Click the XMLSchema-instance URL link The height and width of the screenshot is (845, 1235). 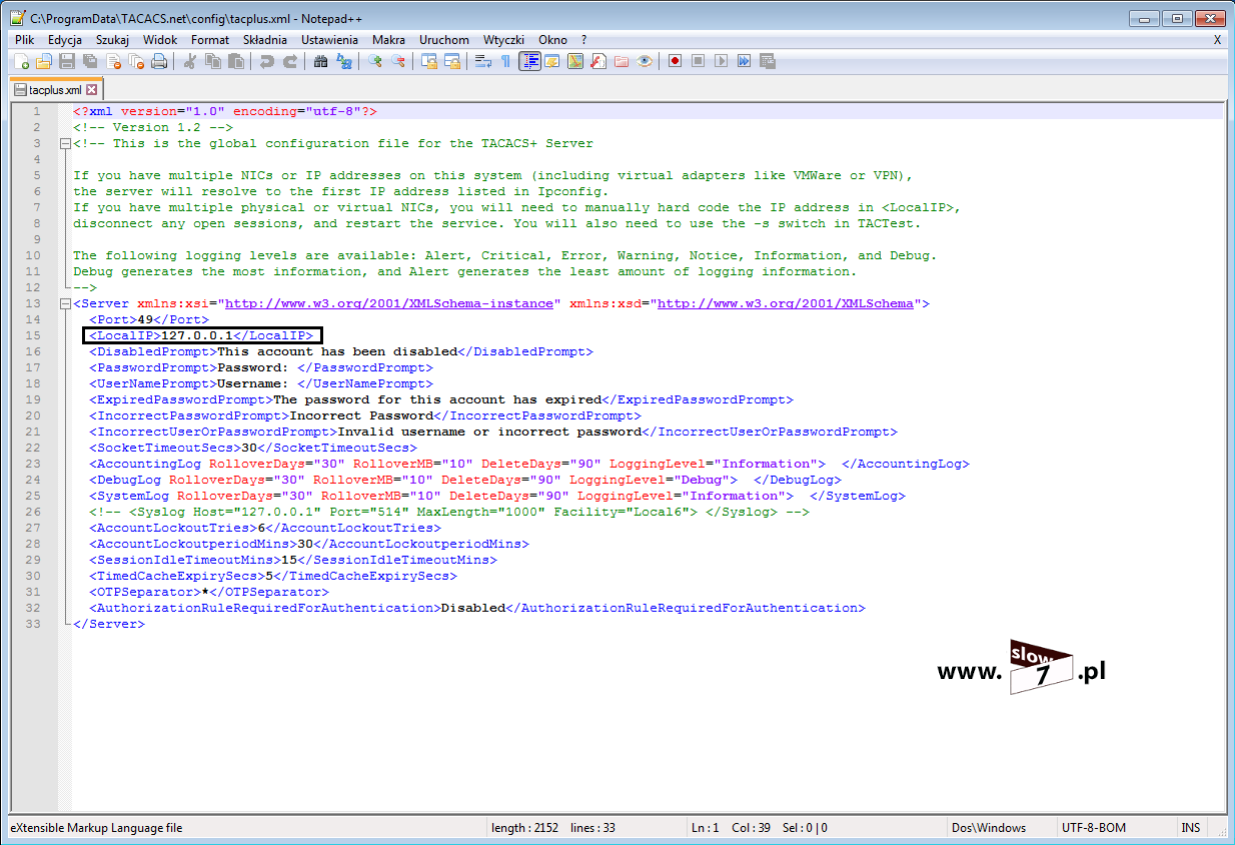tap(389, 304)
